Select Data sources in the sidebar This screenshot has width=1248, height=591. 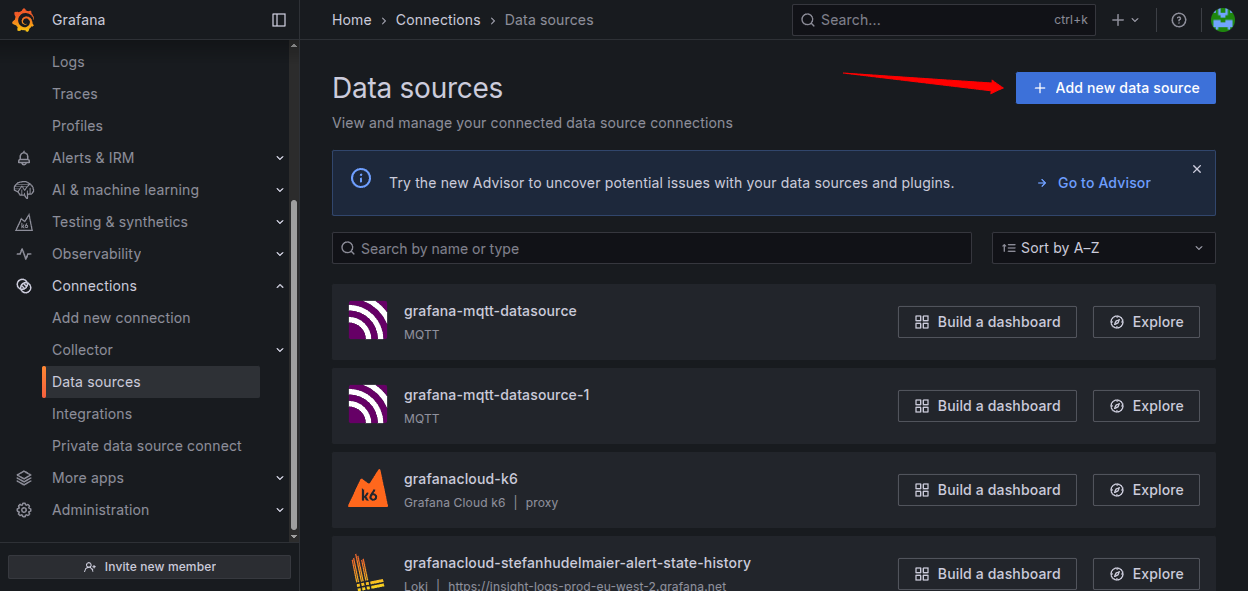tap(151, 382)
